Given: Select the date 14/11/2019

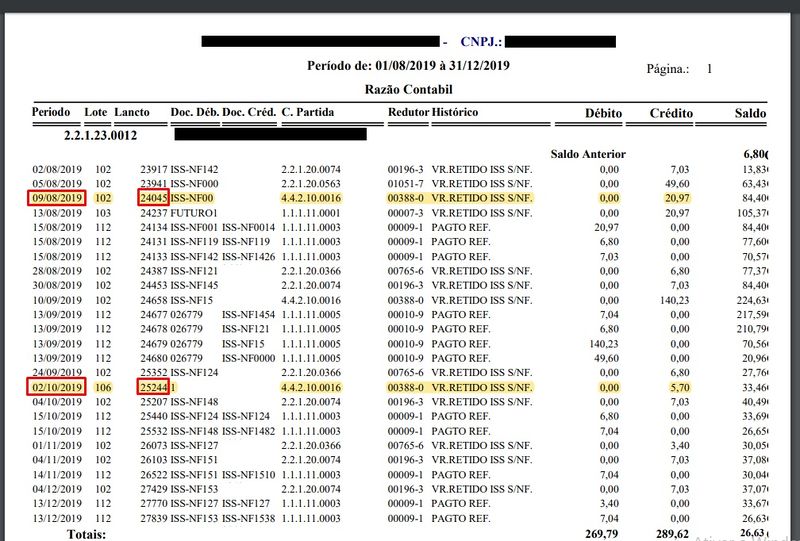Looking at the screenshot, I should click(x=57, y=475).
